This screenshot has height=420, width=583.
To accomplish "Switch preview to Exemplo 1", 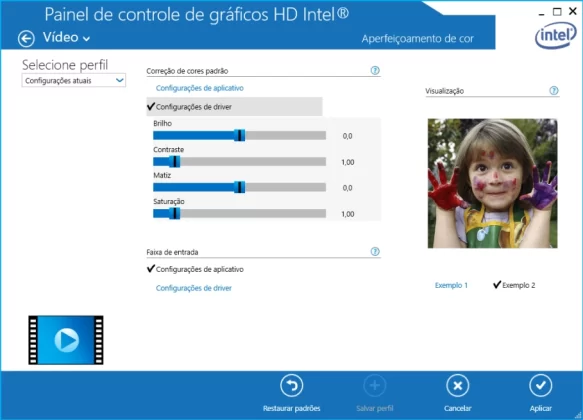I will click(x=451, y=285).
